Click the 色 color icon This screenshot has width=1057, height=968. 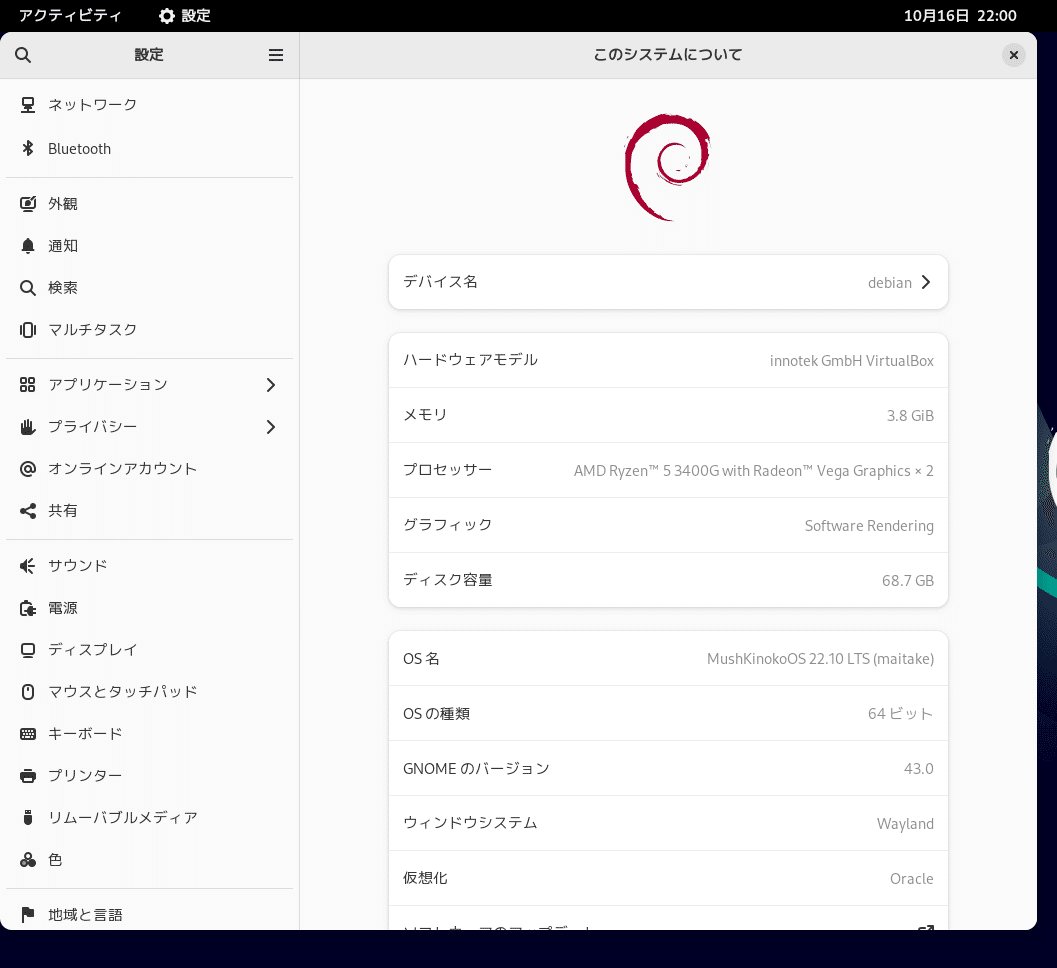tap(28, 860)
